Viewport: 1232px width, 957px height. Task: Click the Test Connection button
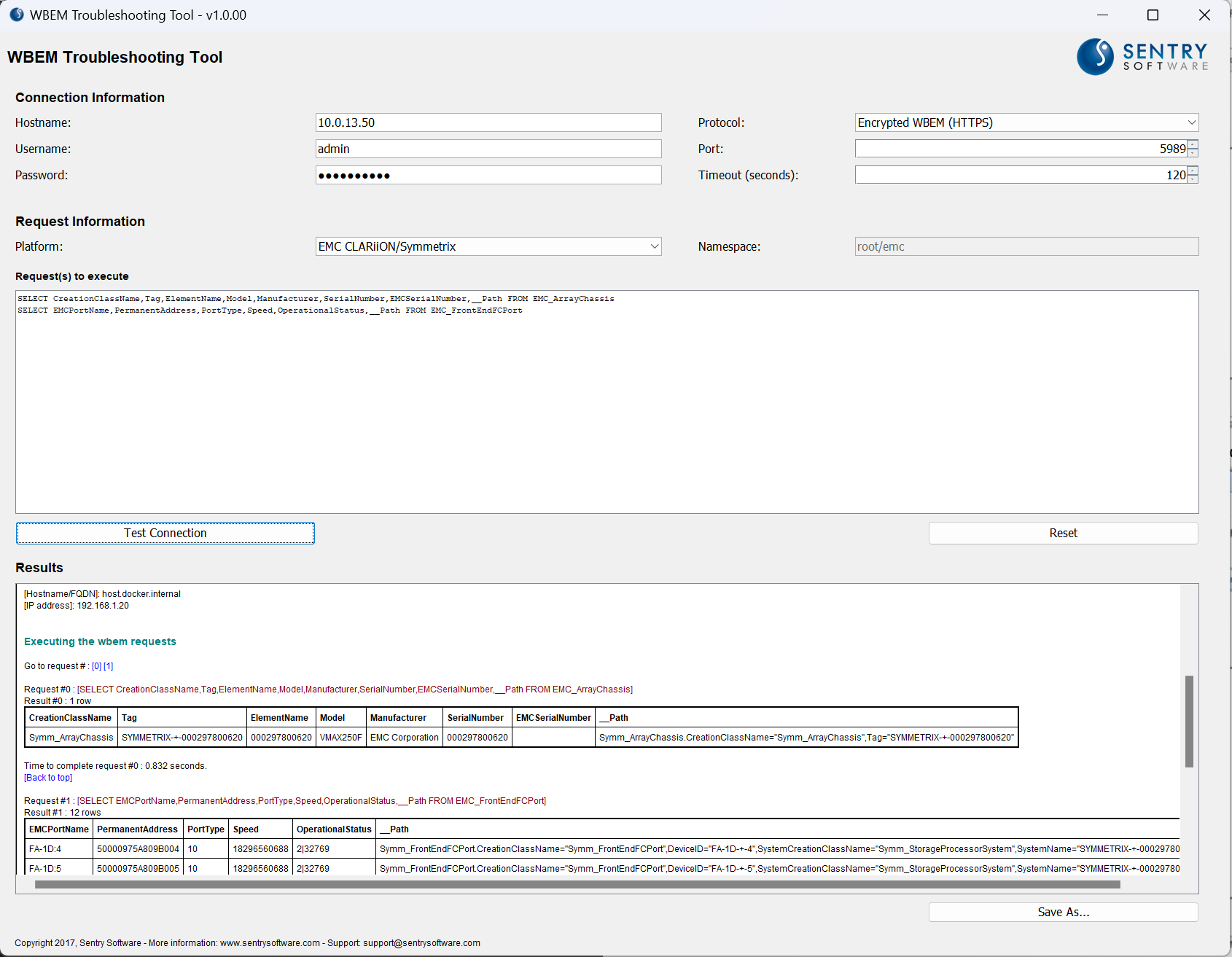click(165, 533)
